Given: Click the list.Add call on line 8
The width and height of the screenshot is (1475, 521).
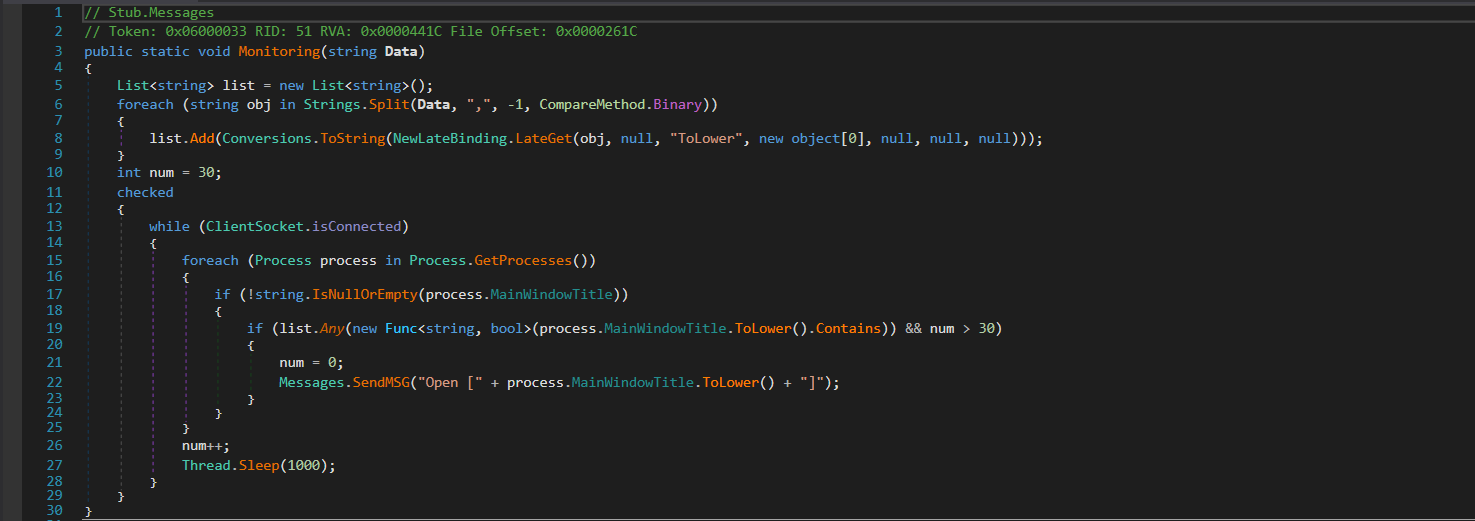Looking at the screenshot, I should click(x=181, y=139).
